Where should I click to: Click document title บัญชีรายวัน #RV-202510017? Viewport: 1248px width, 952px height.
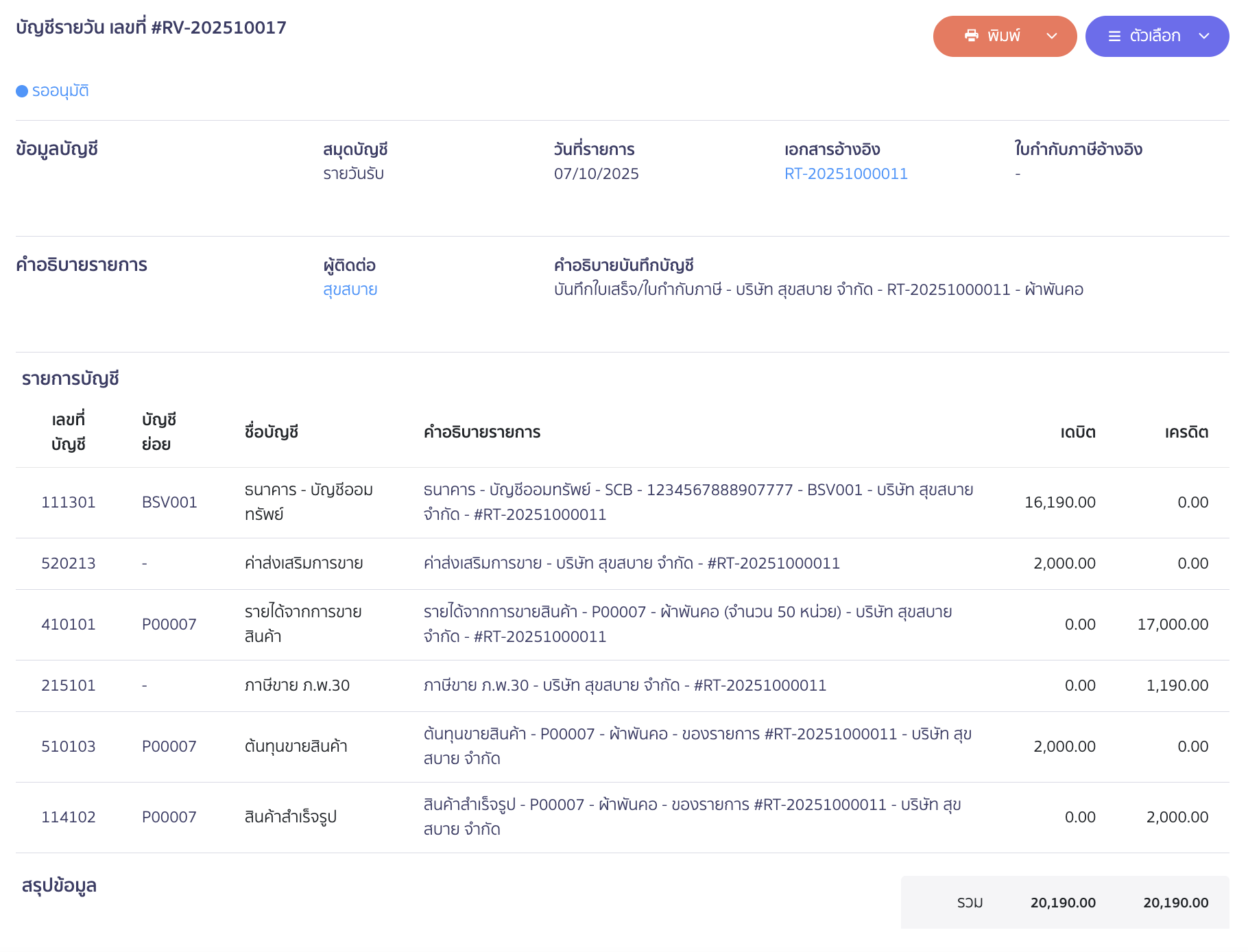152,27
